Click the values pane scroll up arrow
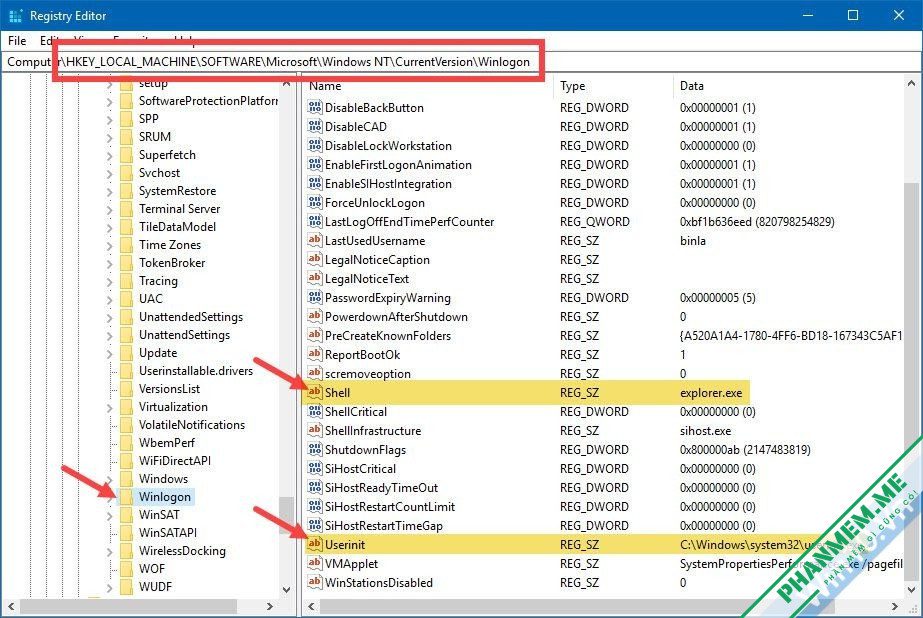The width and height of the screenshot is (923, 618). 912,85
